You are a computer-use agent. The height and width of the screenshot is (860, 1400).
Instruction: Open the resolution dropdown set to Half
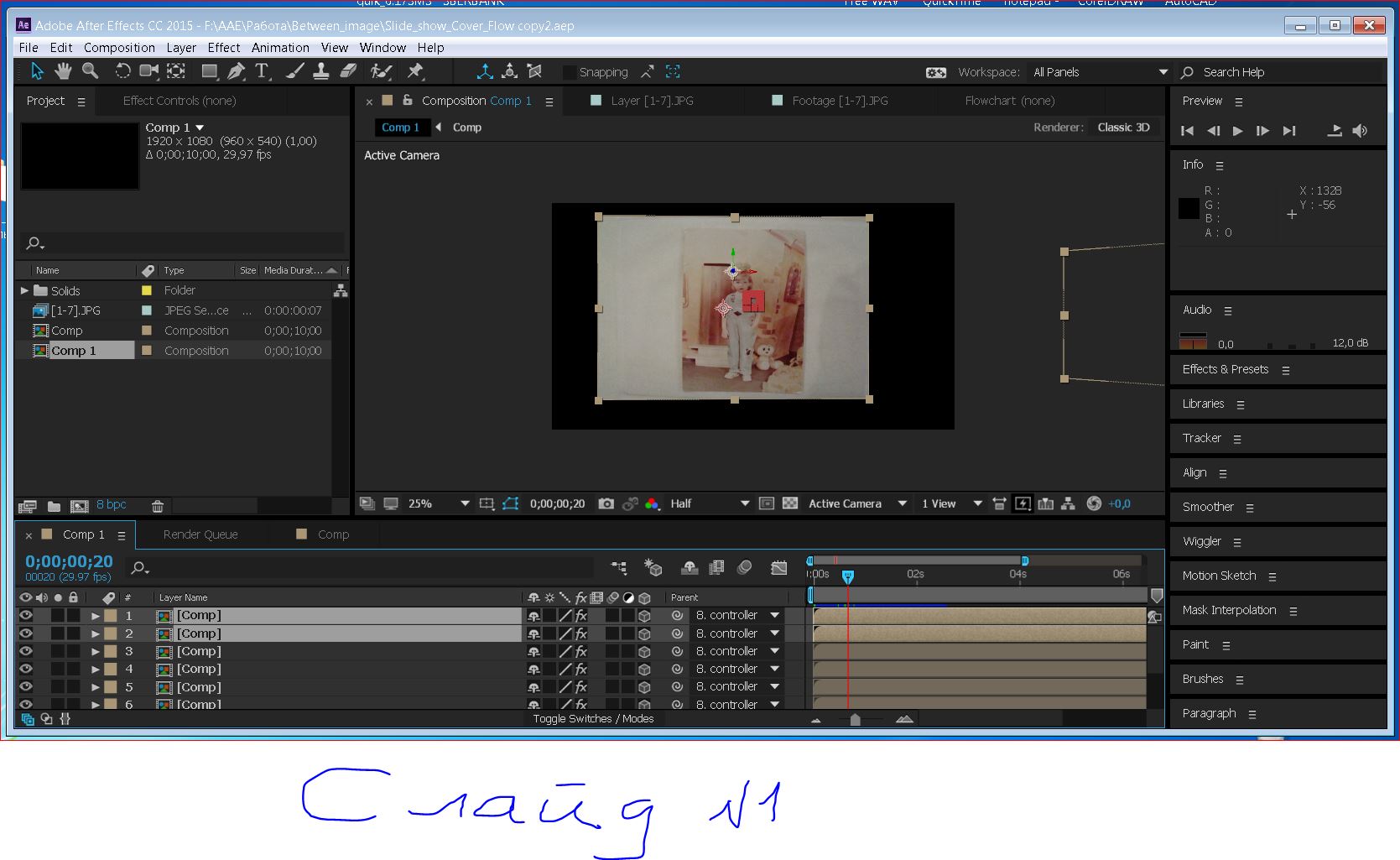tap(709, 503)
